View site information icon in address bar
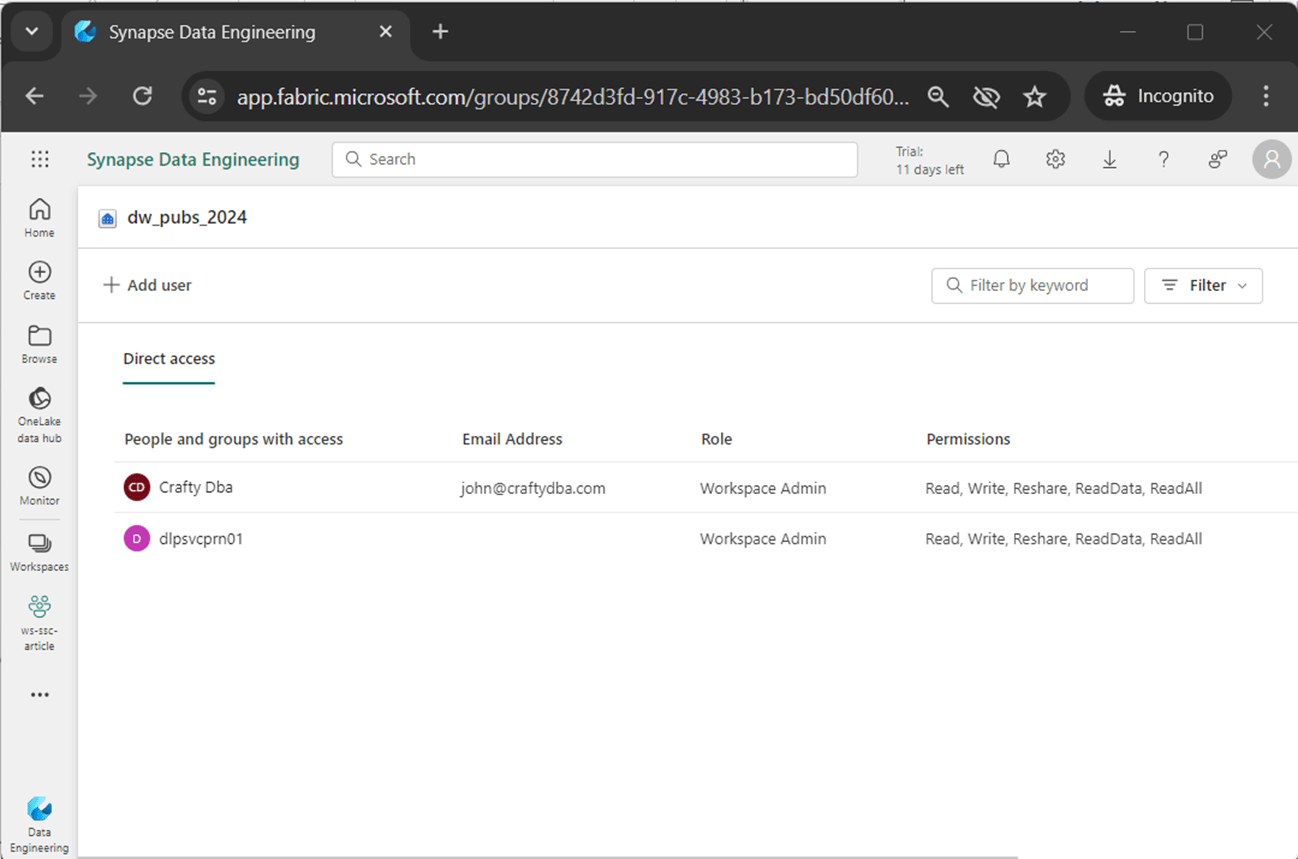 click(207, 96)
